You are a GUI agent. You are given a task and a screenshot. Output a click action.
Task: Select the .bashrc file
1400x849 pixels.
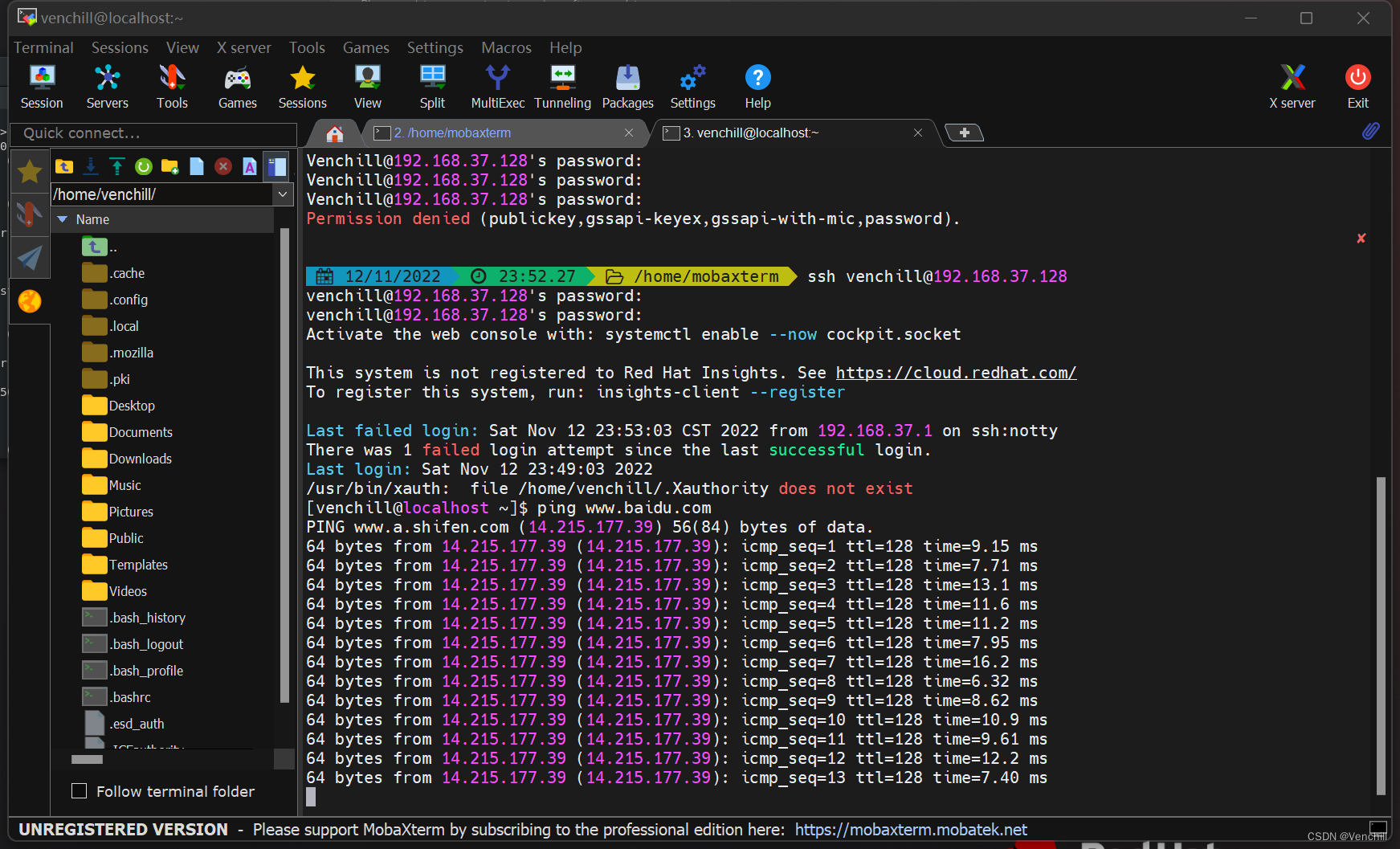(x=116, y=697)
